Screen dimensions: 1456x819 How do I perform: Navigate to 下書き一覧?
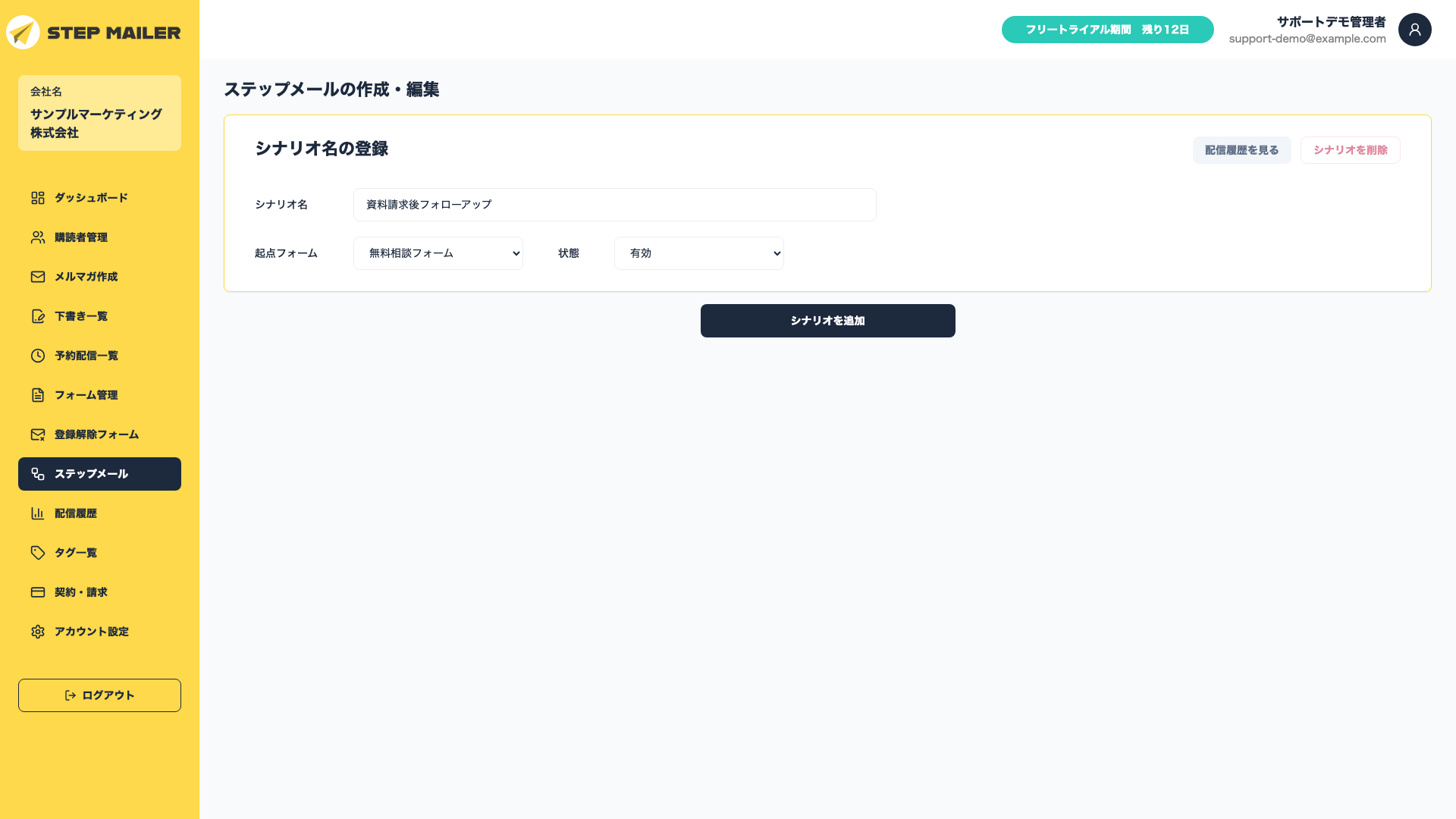click(99, 316)
